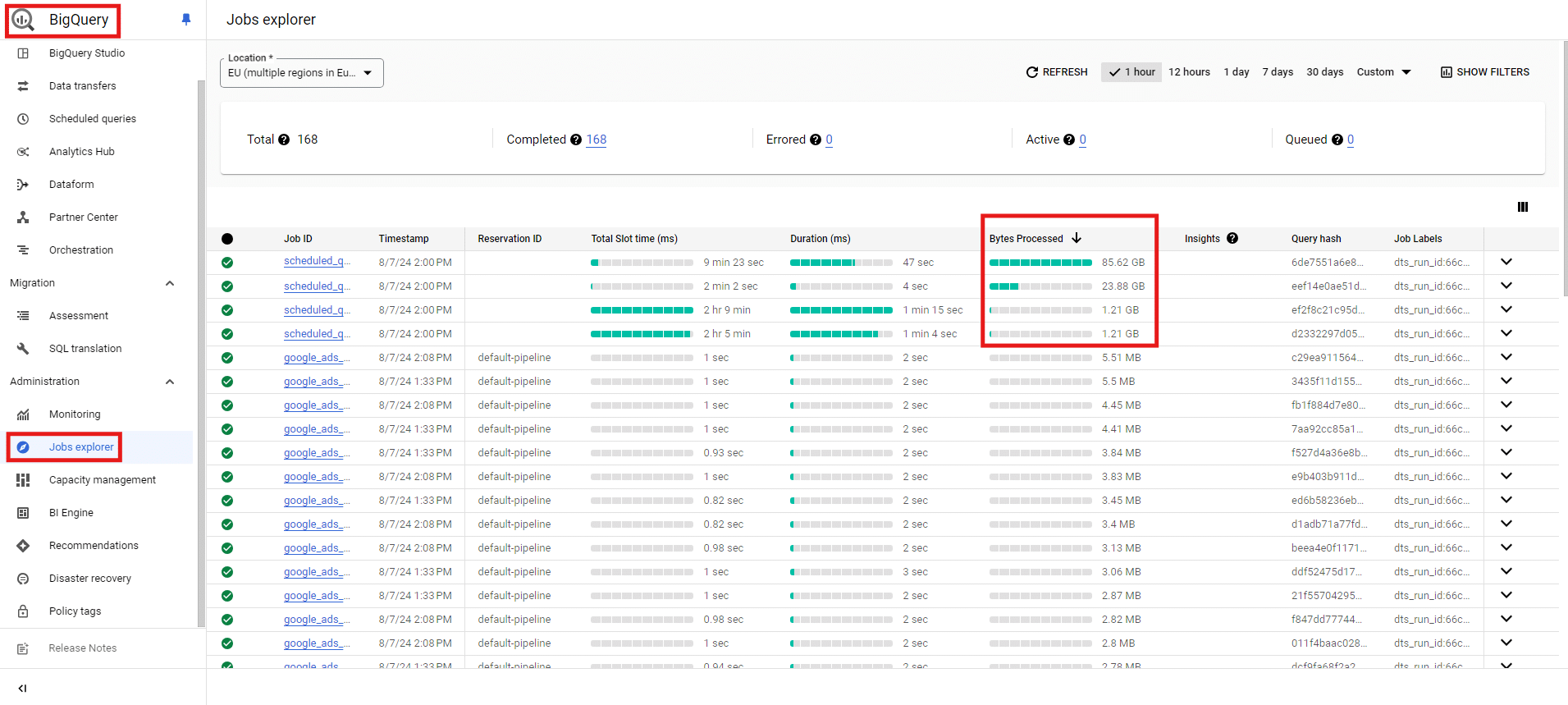Open scheduled_q job with 23.88 GB
This screenshot has height=705, width=1568.
click(x=317, y=286)
